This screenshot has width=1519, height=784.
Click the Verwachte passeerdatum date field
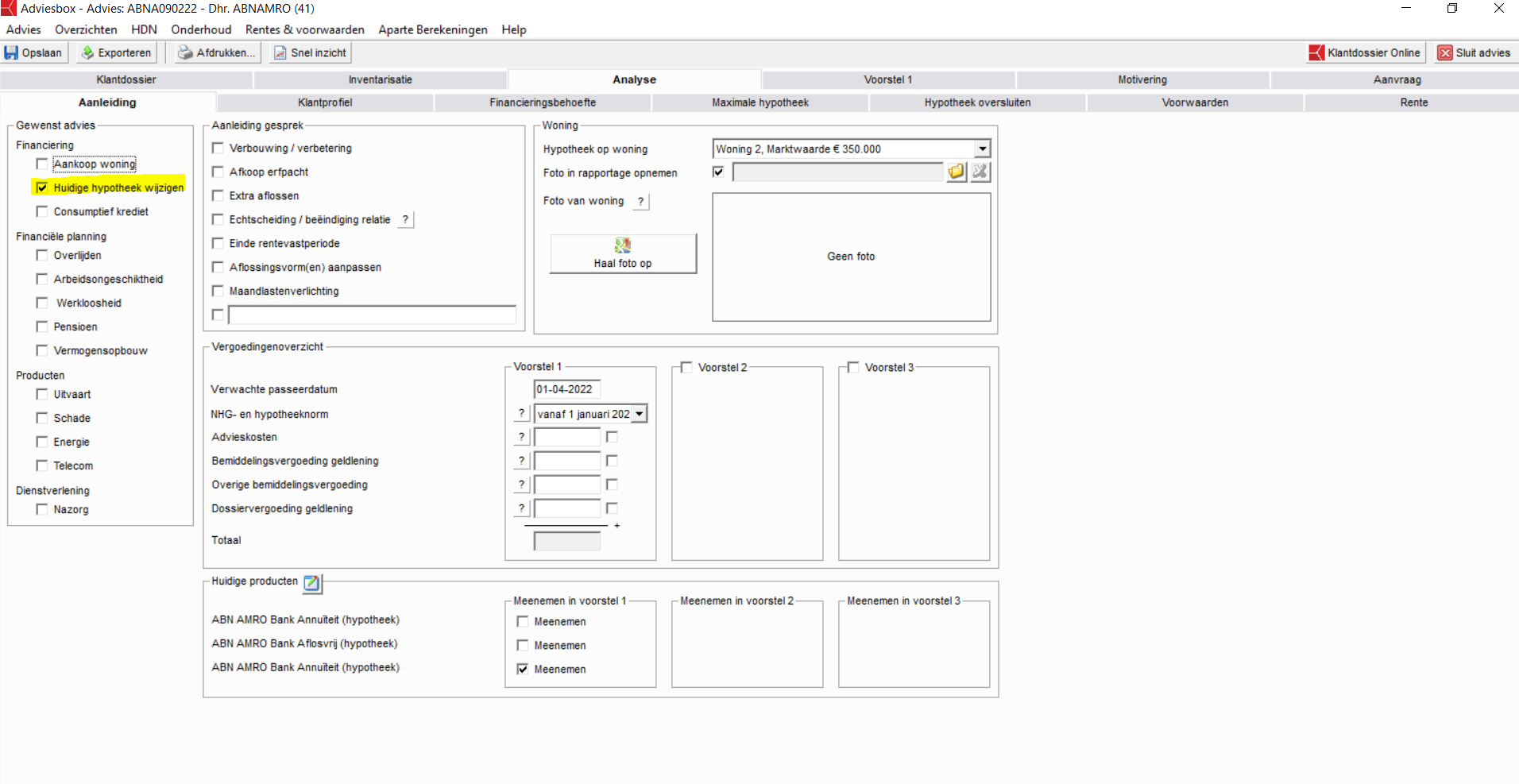567,389
